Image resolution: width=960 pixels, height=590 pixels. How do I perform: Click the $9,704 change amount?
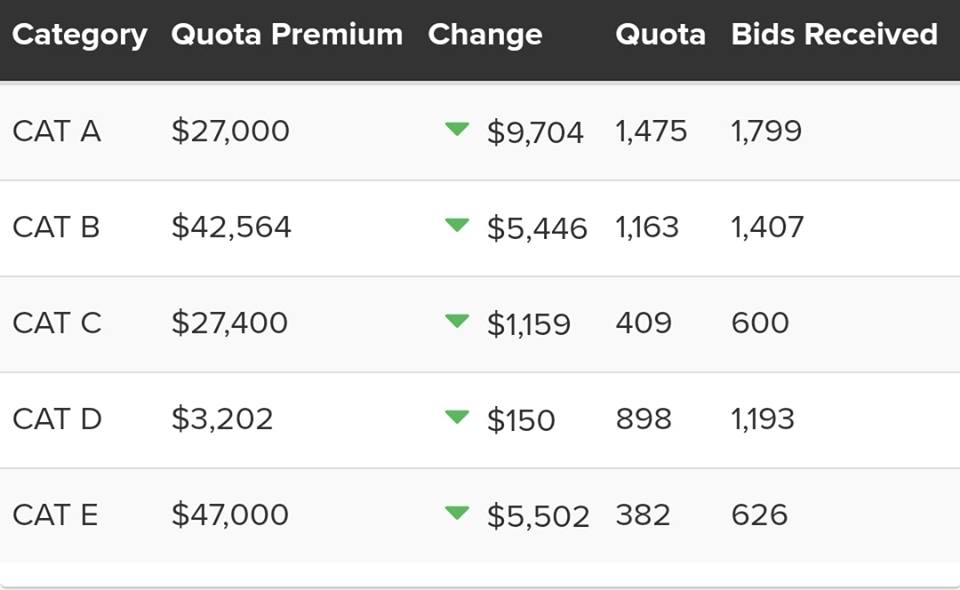coord(536,133)
